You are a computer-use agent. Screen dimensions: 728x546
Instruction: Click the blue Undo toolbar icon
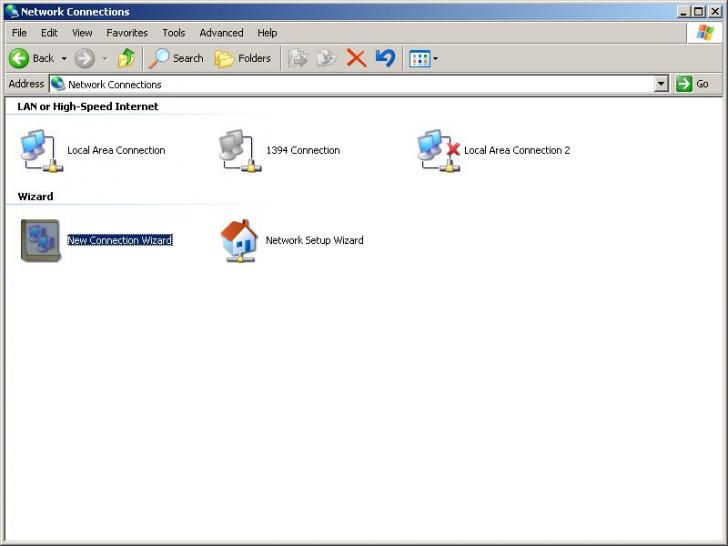click(x=385, y=58)
